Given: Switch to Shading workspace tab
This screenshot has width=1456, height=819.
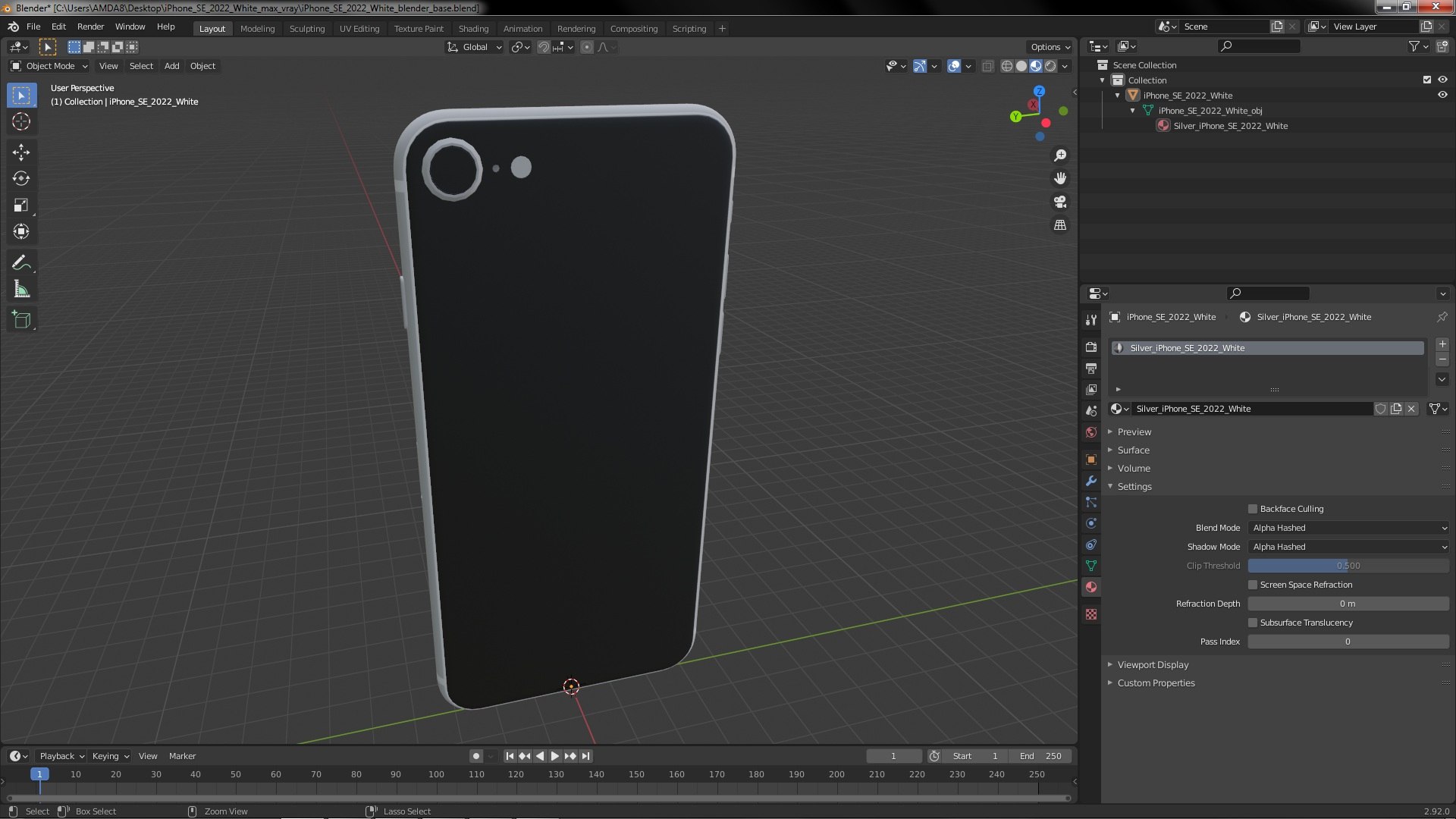Looking at the screenshot, I should pyautogui.click(x=473, y=29).
